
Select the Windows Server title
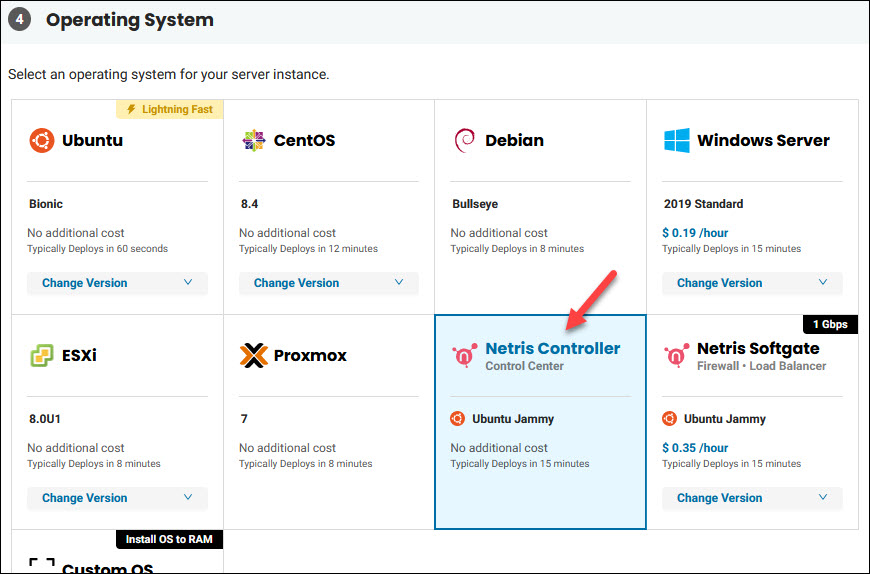pos(763,140)
